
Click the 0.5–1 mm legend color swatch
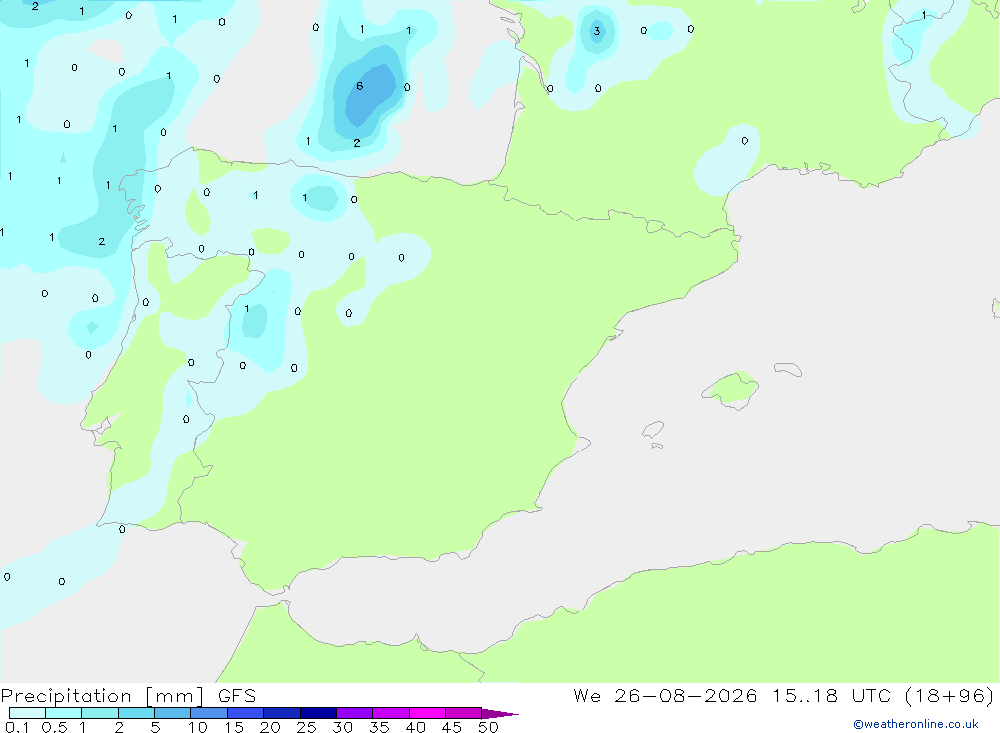point(64,713)
